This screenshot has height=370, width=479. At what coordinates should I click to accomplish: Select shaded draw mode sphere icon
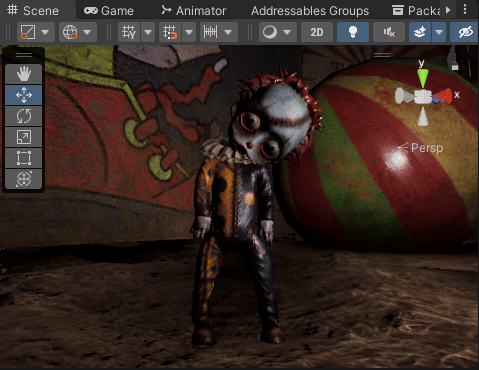[270, 32]
